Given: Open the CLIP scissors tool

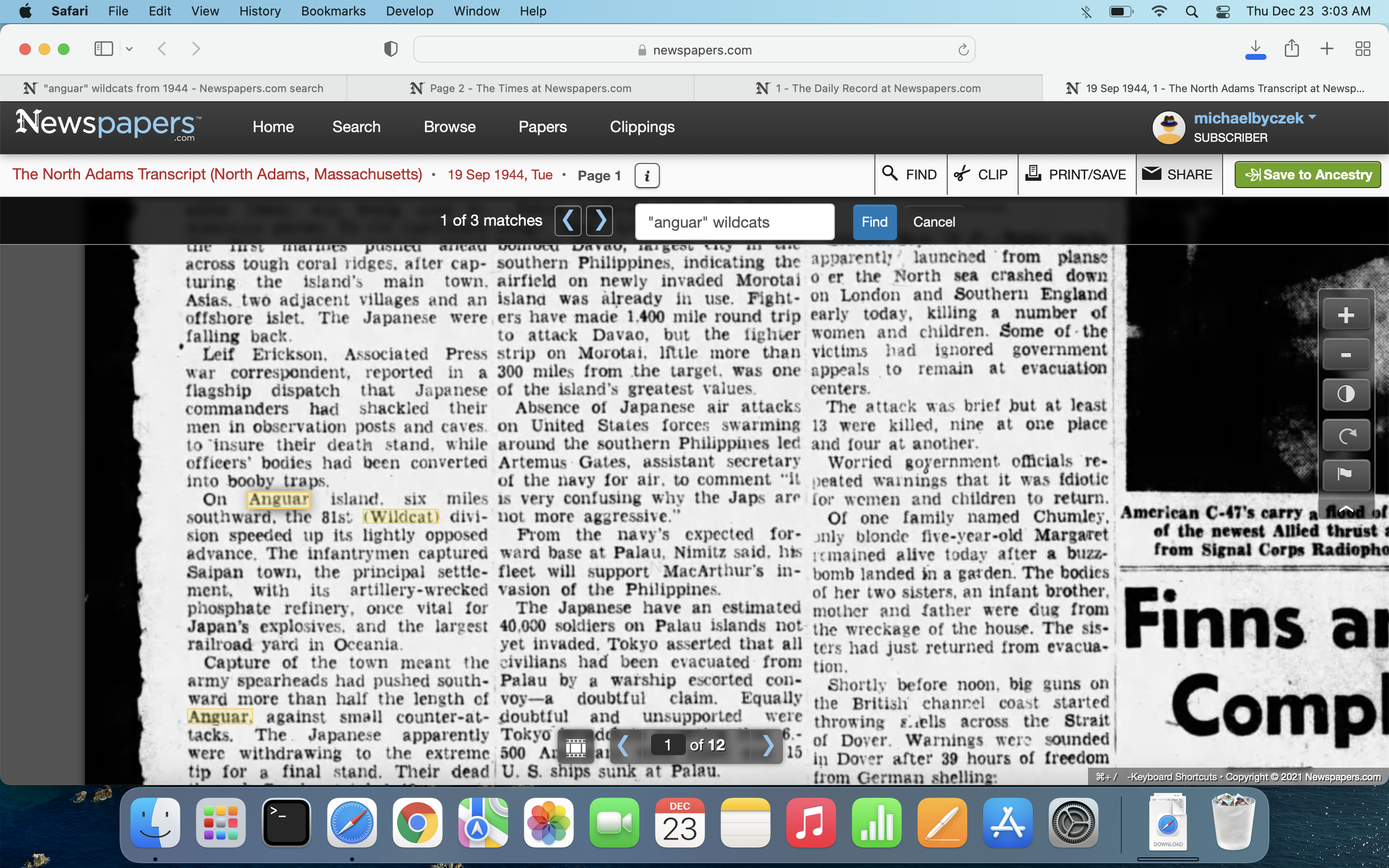Looking at the screenshot, I should click(x=981, y=175).
